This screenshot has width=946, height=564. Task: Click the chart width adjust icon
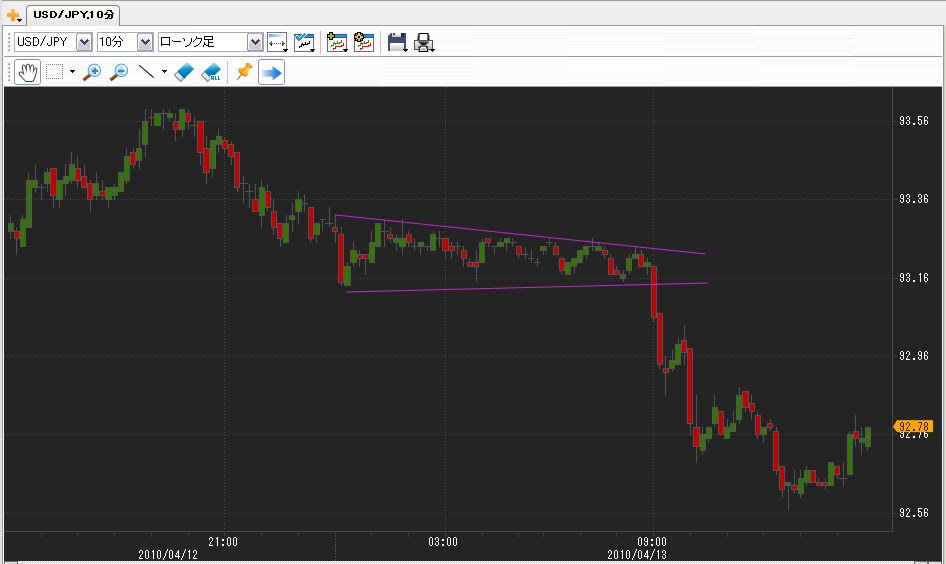click(x=278, y=43)
